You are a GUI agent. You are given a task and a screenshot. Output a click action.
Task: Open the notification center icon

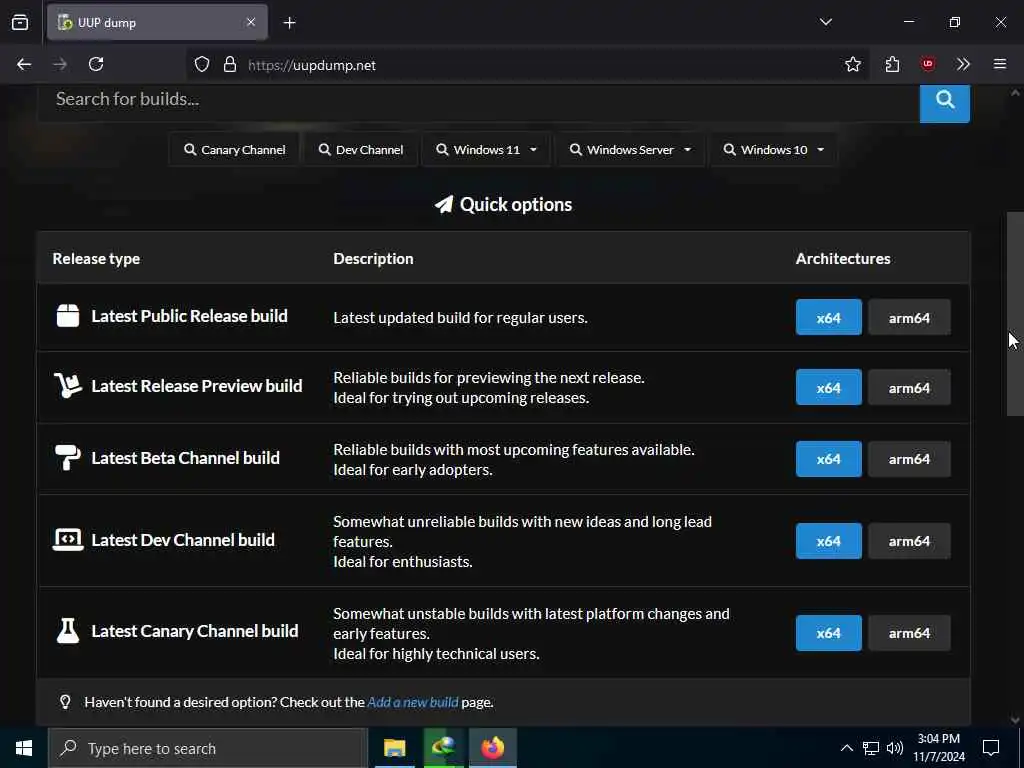point(991,748)
